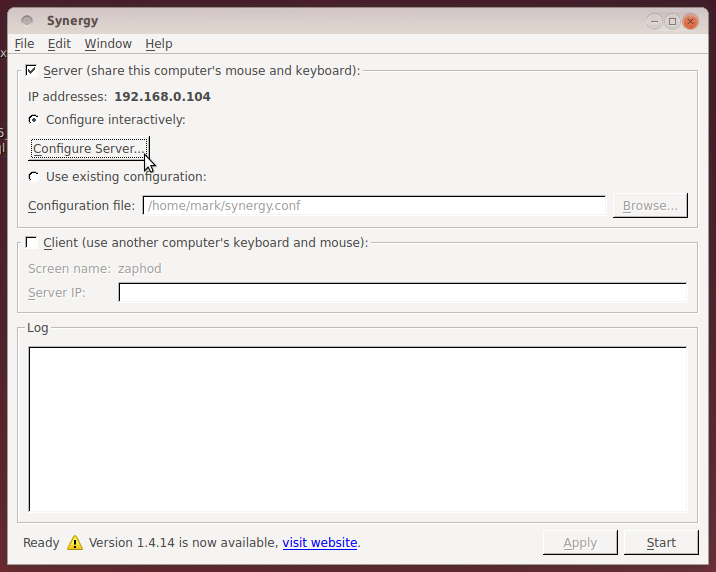716x572 pixels.
Task: Click the Configure Server button
Action: (x=89, y=149)
